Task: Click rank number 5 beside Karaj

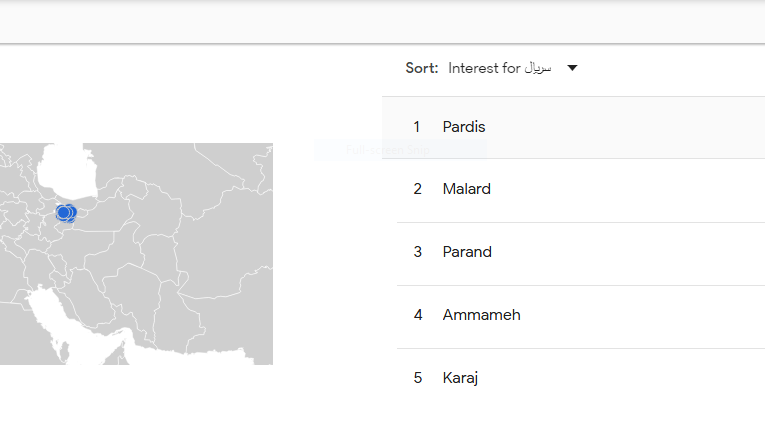Action: pos(417,378)
